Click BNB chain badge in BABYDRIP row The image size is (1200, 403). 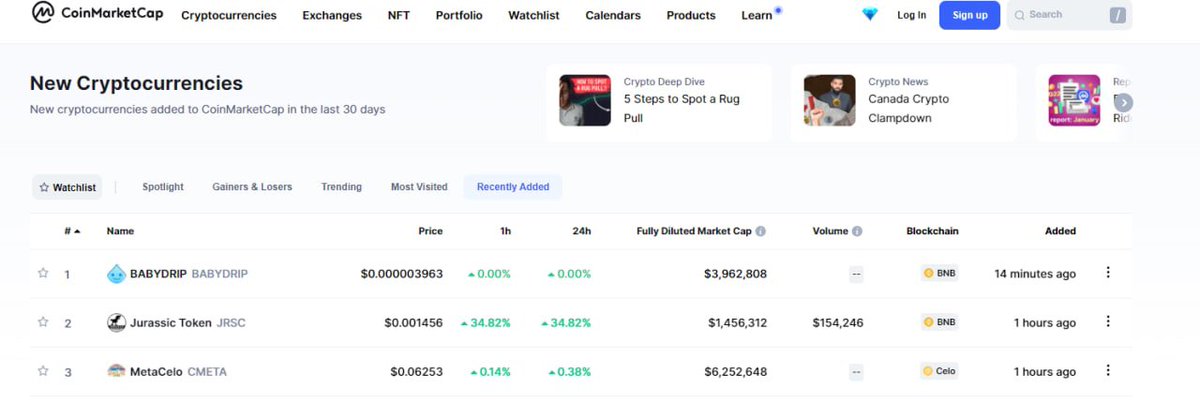point(939,273)
